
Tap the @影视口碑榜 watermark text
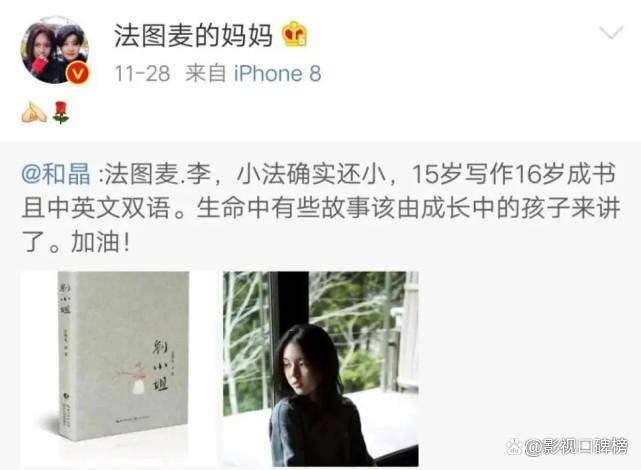click(576, 447)
